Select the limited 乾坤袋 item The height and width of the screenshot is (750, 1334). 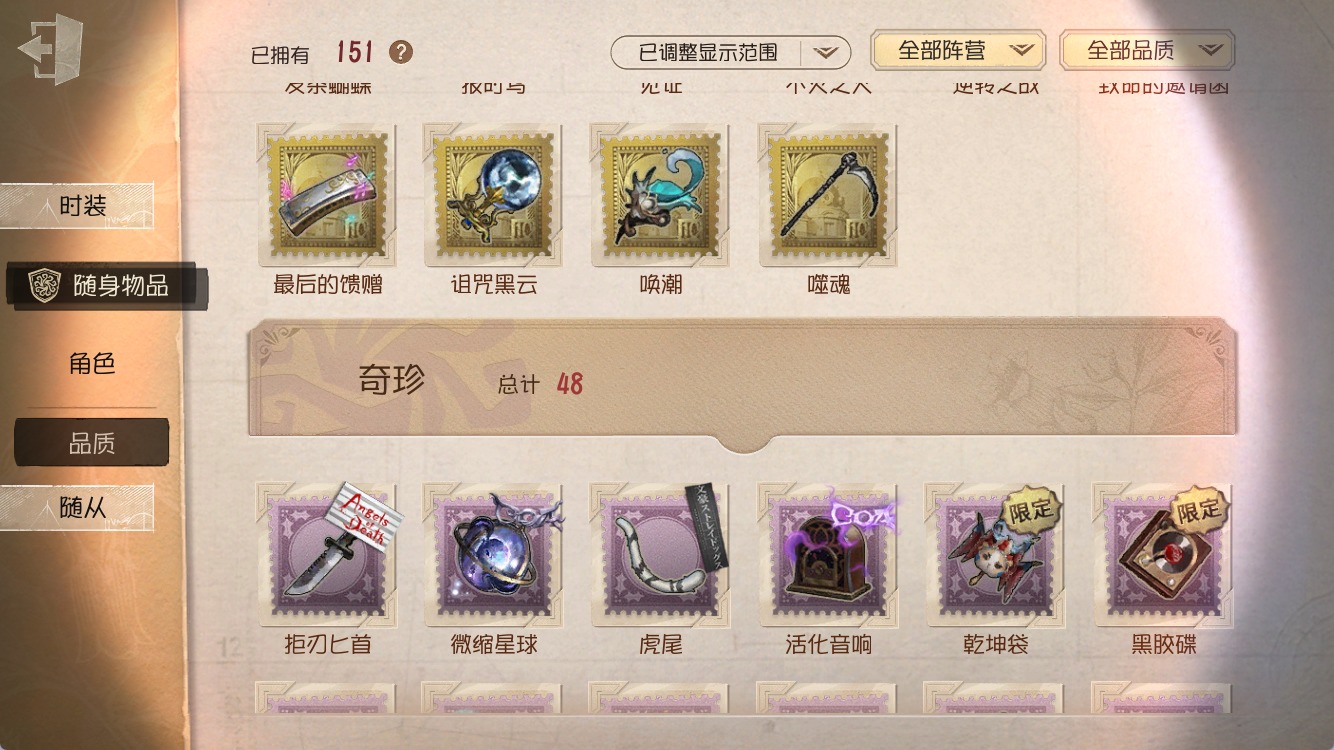click(995, 555)
